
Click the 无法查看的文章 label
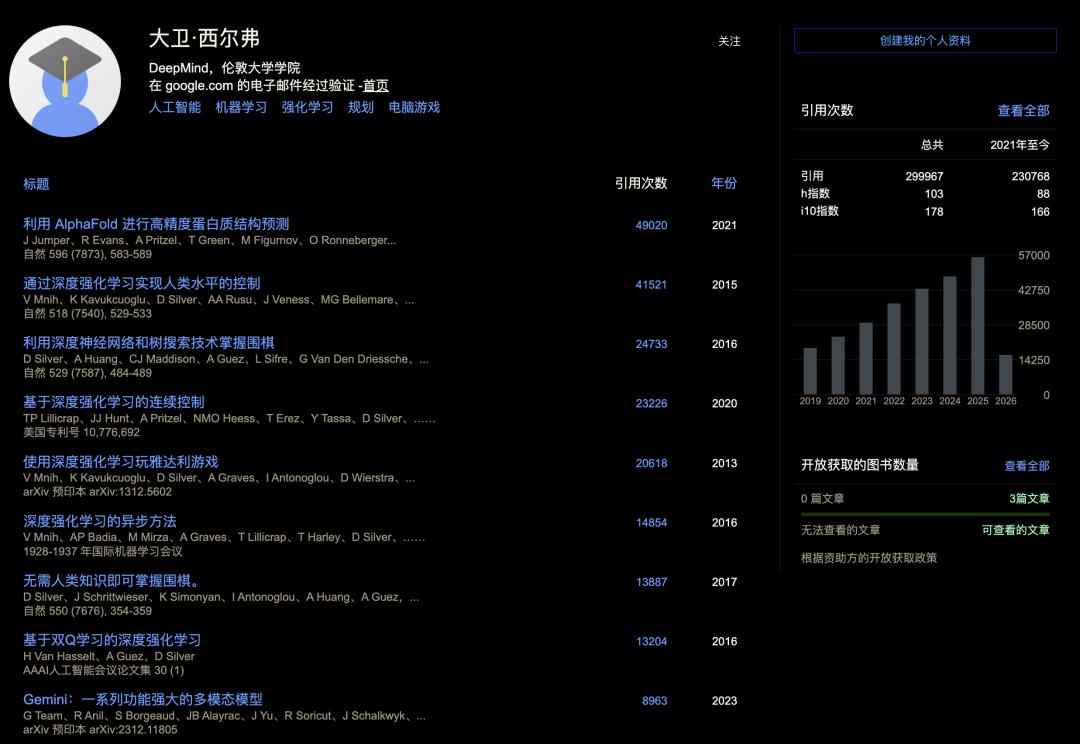(x=840, y=530)
